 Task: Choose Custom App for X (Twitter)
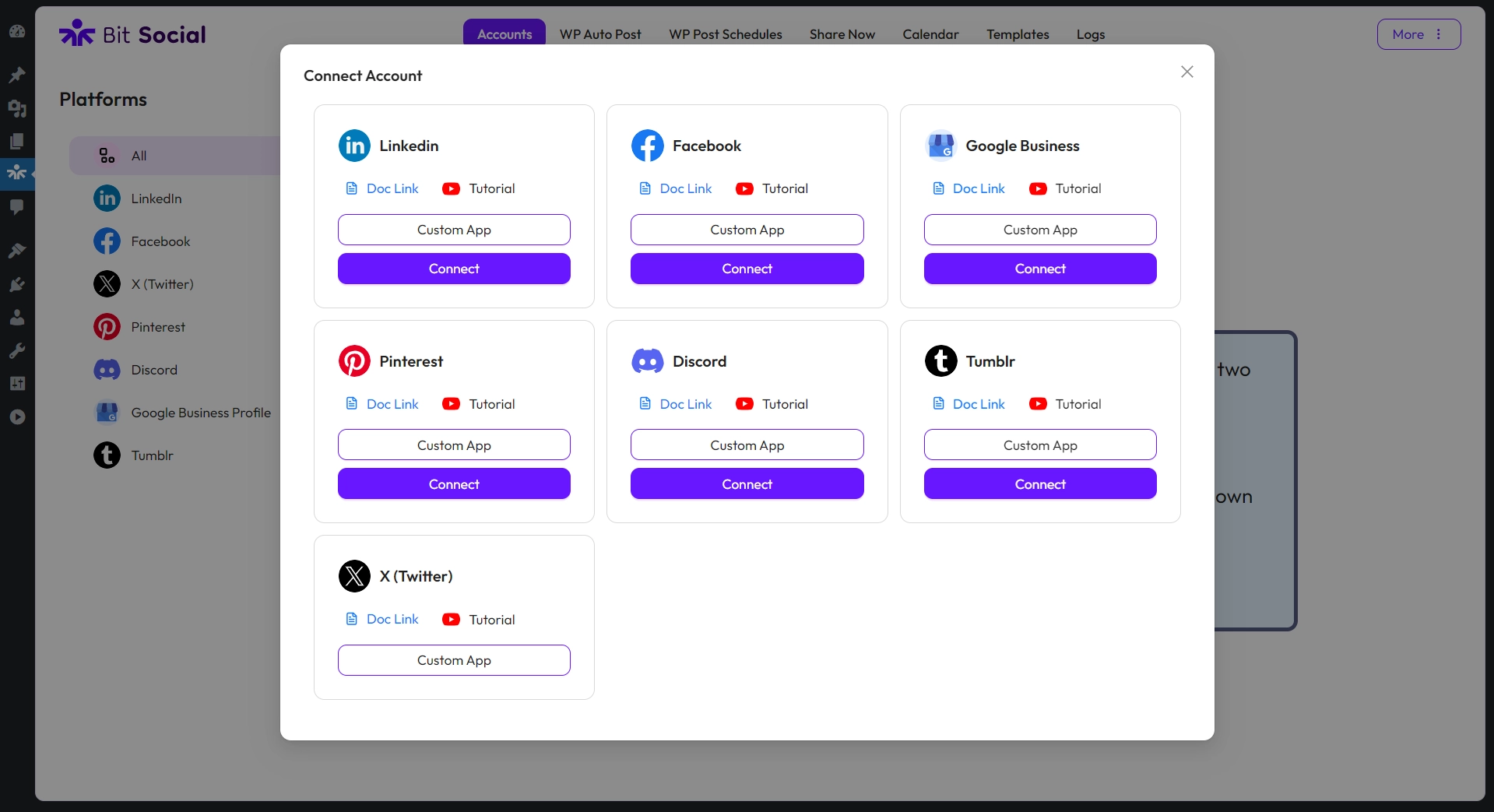(x=454, y=660)
